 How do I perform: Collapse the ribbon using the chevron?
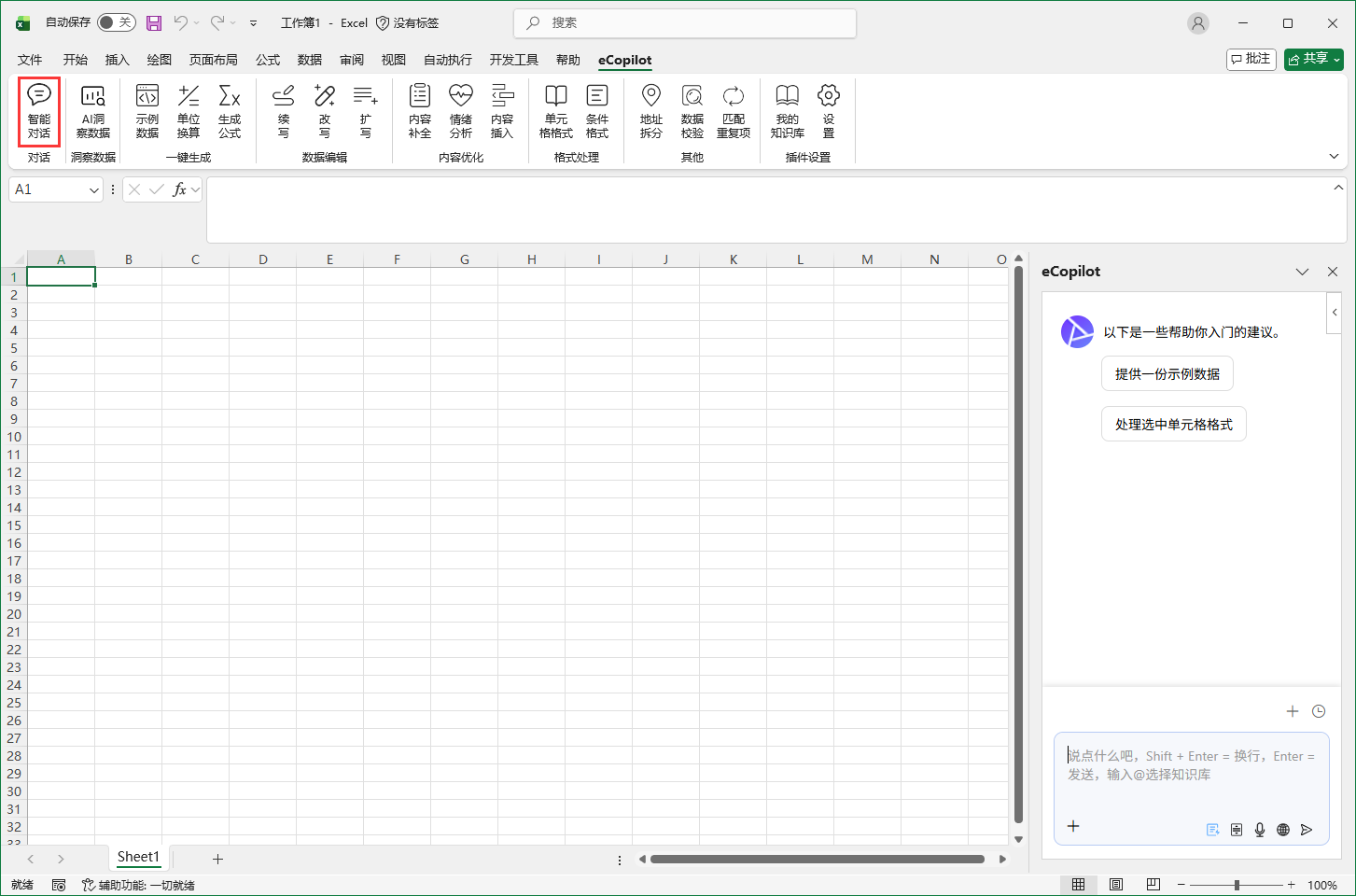pyautogui.click(x=1334, y=157)
